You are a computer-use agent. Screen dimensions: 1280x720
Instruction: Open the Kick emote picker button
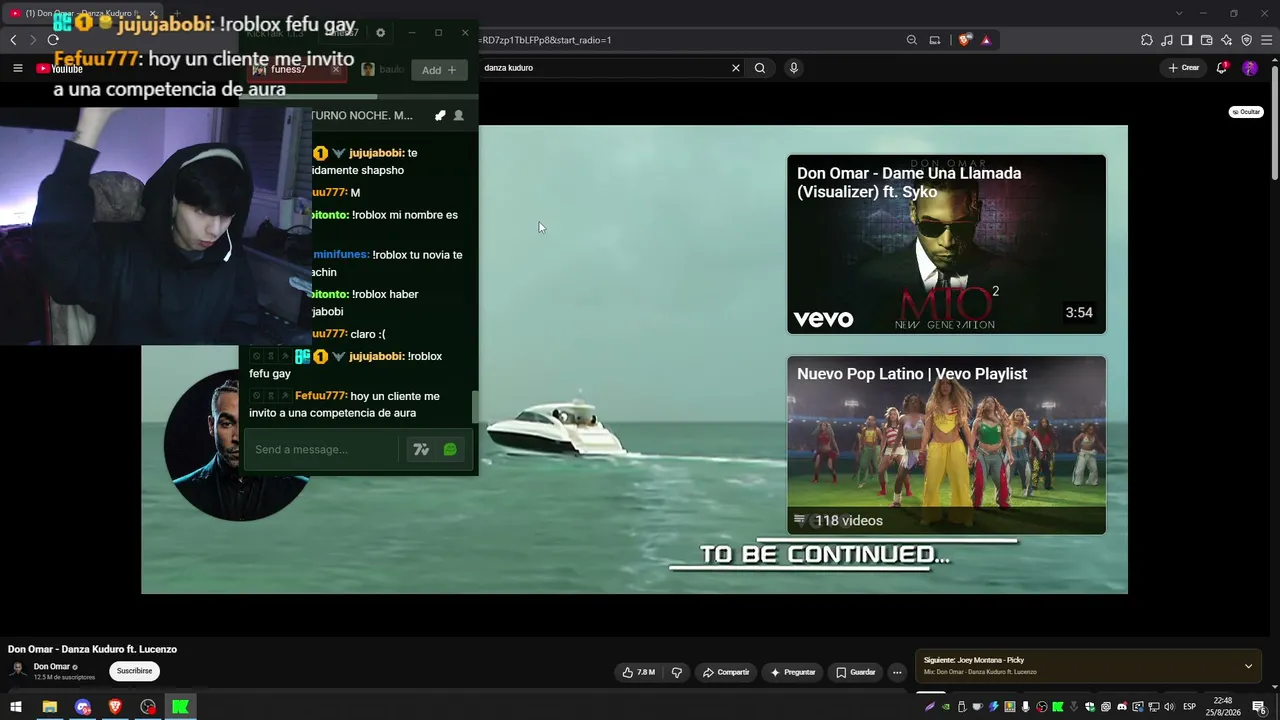(x=450, y=450)
